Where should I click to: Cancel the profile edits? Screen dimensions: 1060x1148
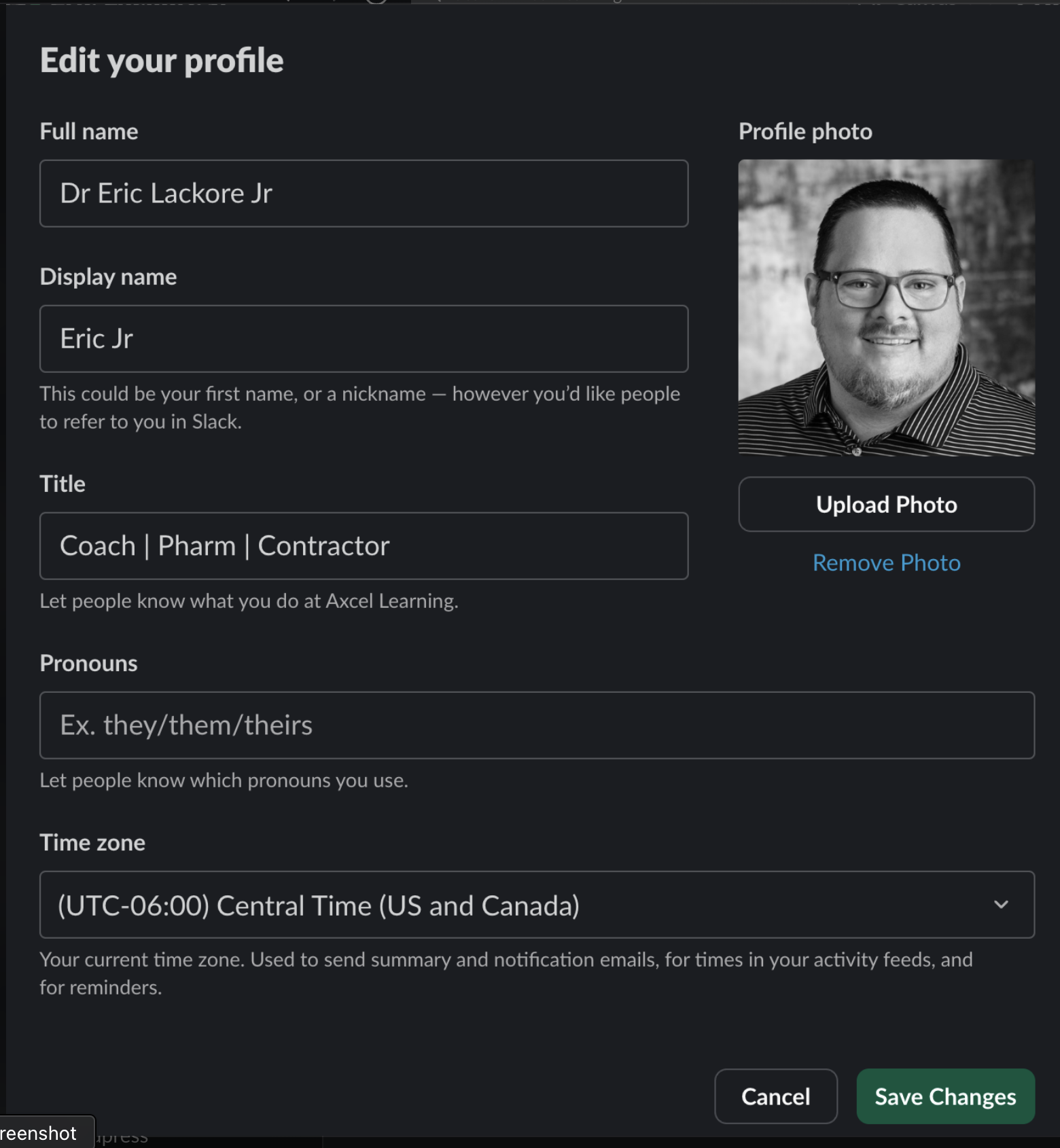point(775,1096)
